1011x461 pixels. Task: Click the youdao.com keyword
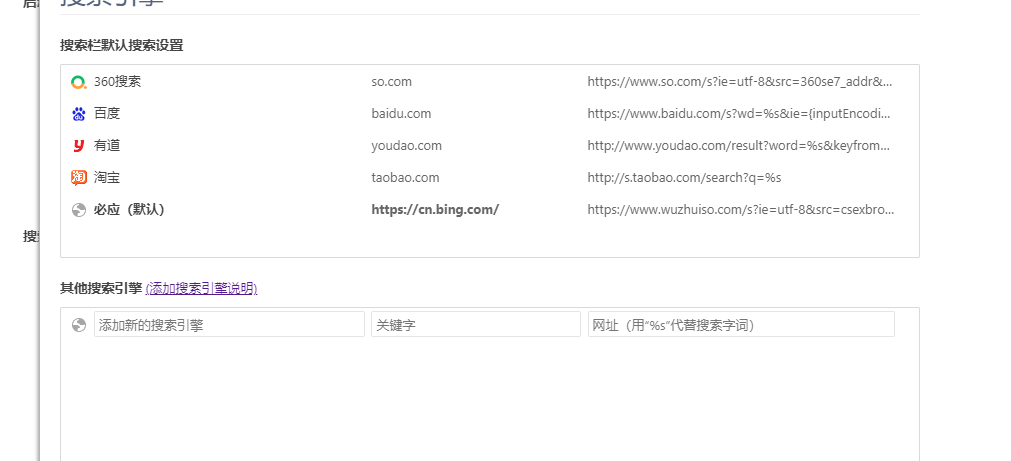407,146
